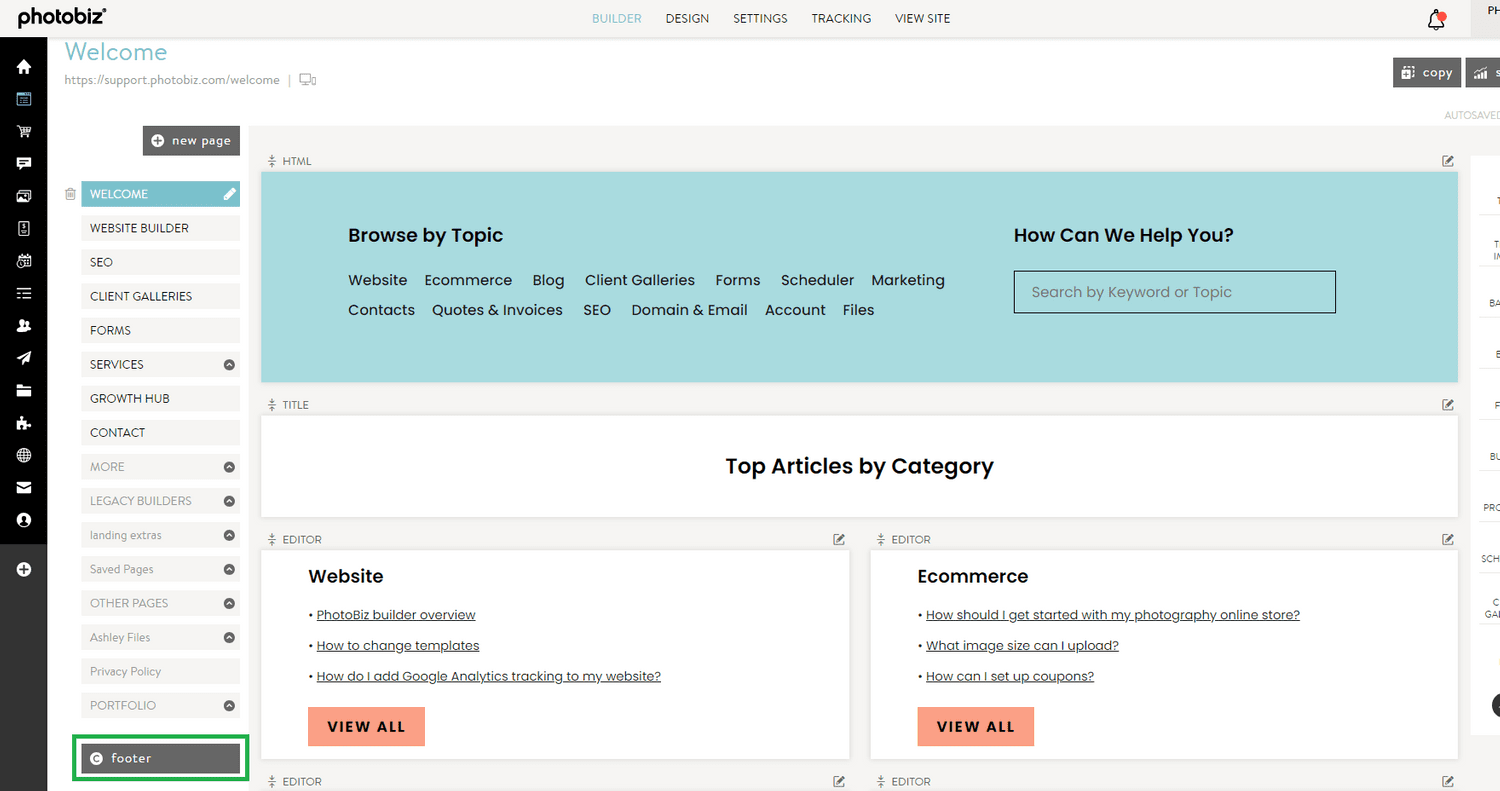This screenshot has width=1500, height=791.
Task: Open the TRACKING tab
Action: (841, 19)
